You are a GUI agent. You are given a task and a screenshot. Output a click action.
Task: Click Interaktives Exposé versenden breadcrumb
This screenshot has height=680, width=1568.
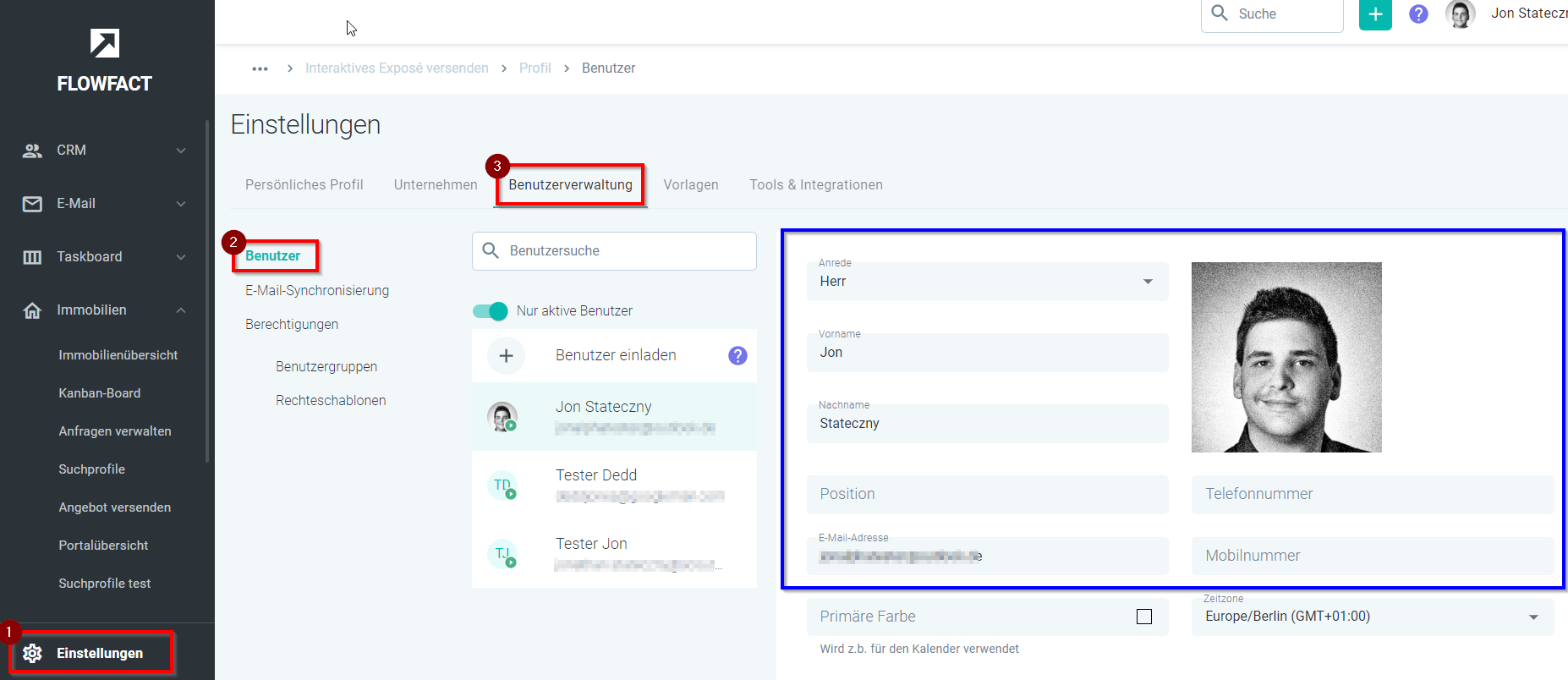click(397, 69)
